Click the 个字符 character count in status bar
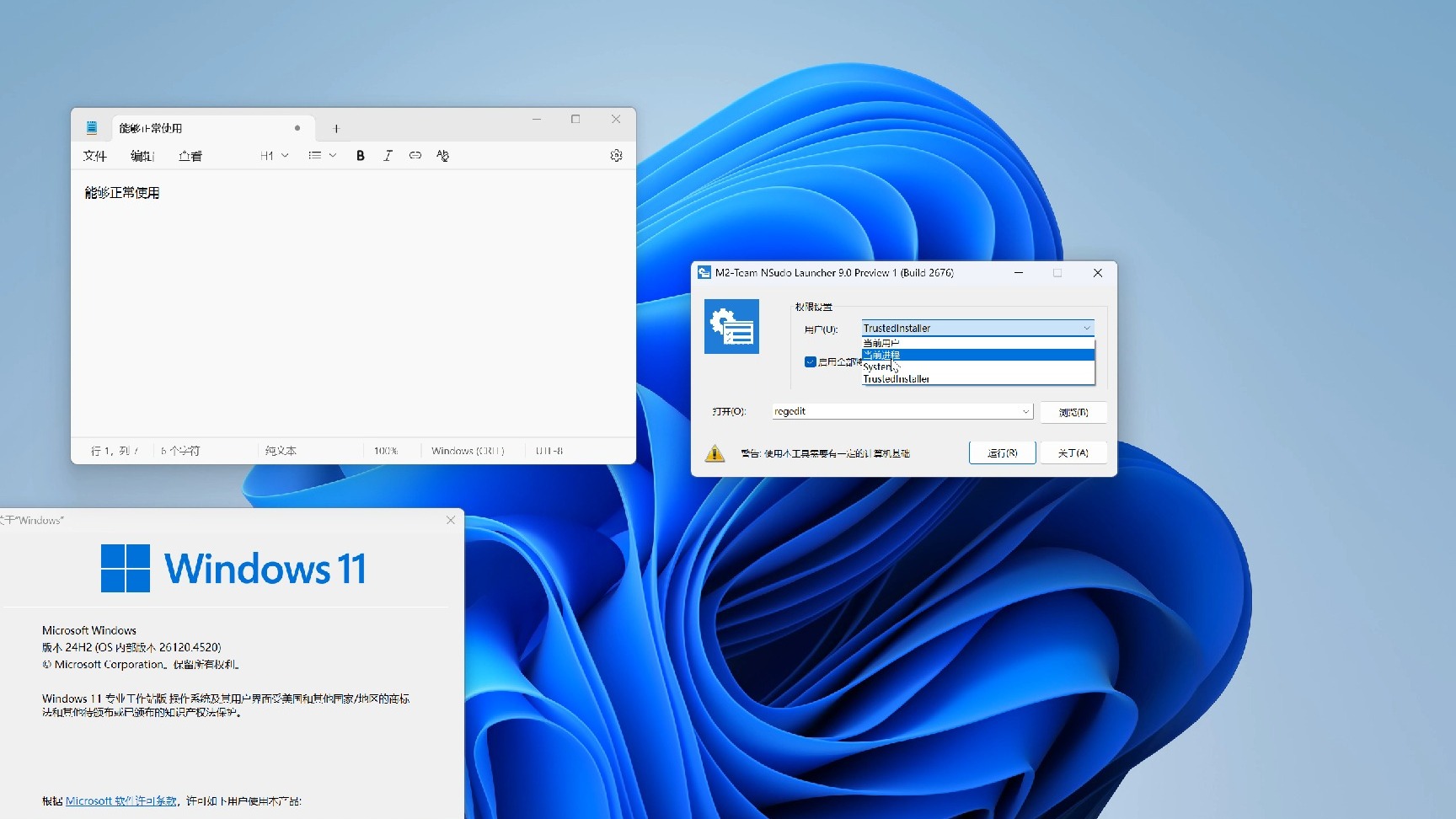This screenshot has width=1456, height=819. pyautogui.click(x=180, y=452)
